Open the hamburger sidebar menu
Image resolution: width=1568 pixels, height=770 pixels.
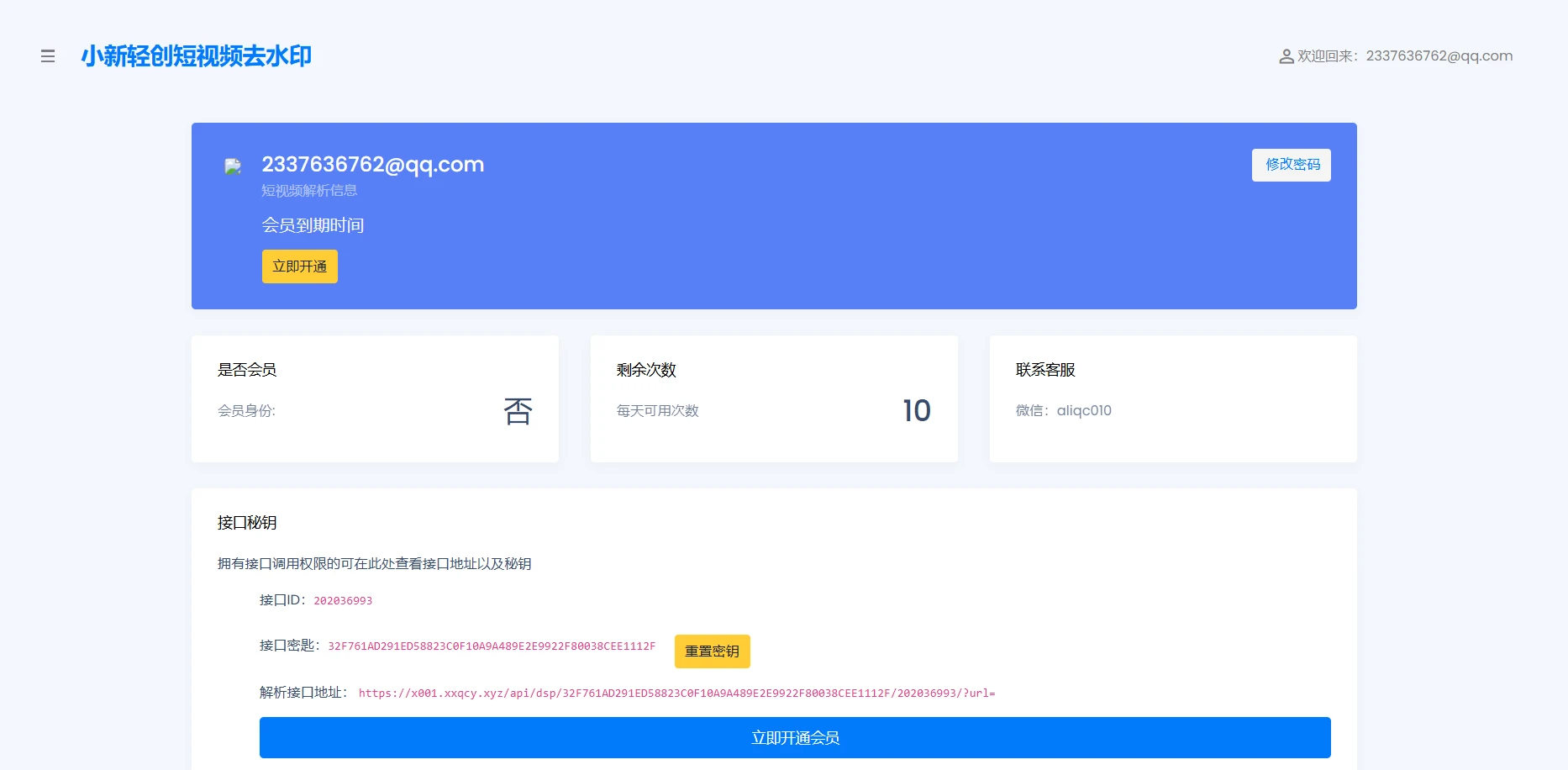click(48, 56)
